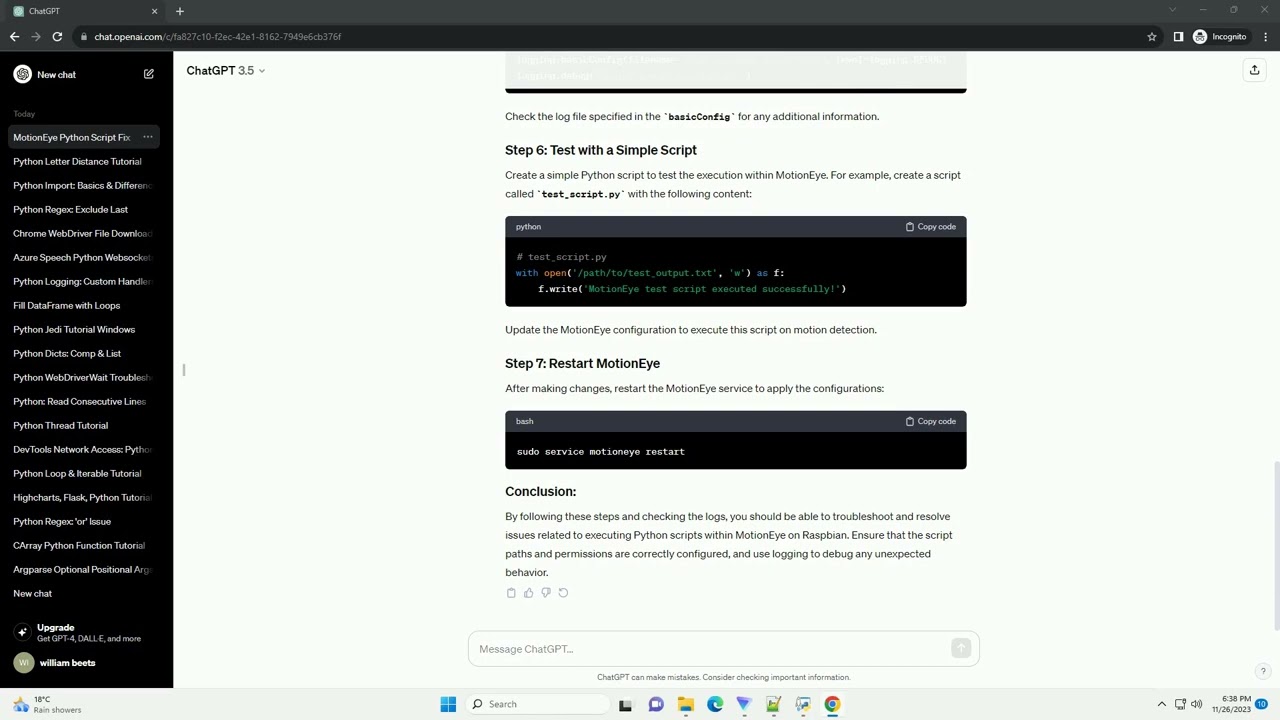
Task: Open the help question mark button
Action: (1263, 671)
